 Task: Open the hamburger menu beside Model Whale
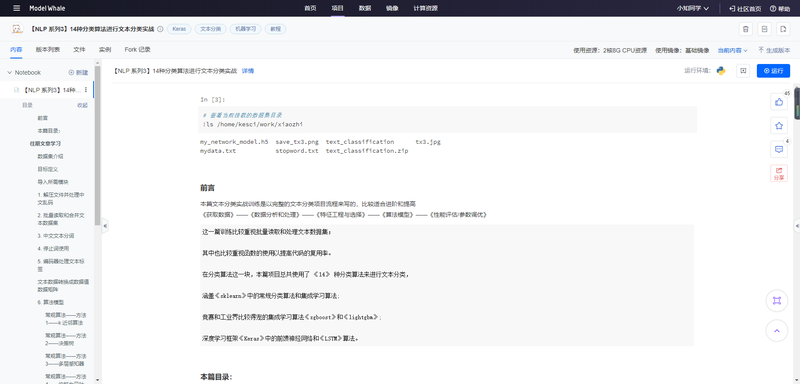17,8
